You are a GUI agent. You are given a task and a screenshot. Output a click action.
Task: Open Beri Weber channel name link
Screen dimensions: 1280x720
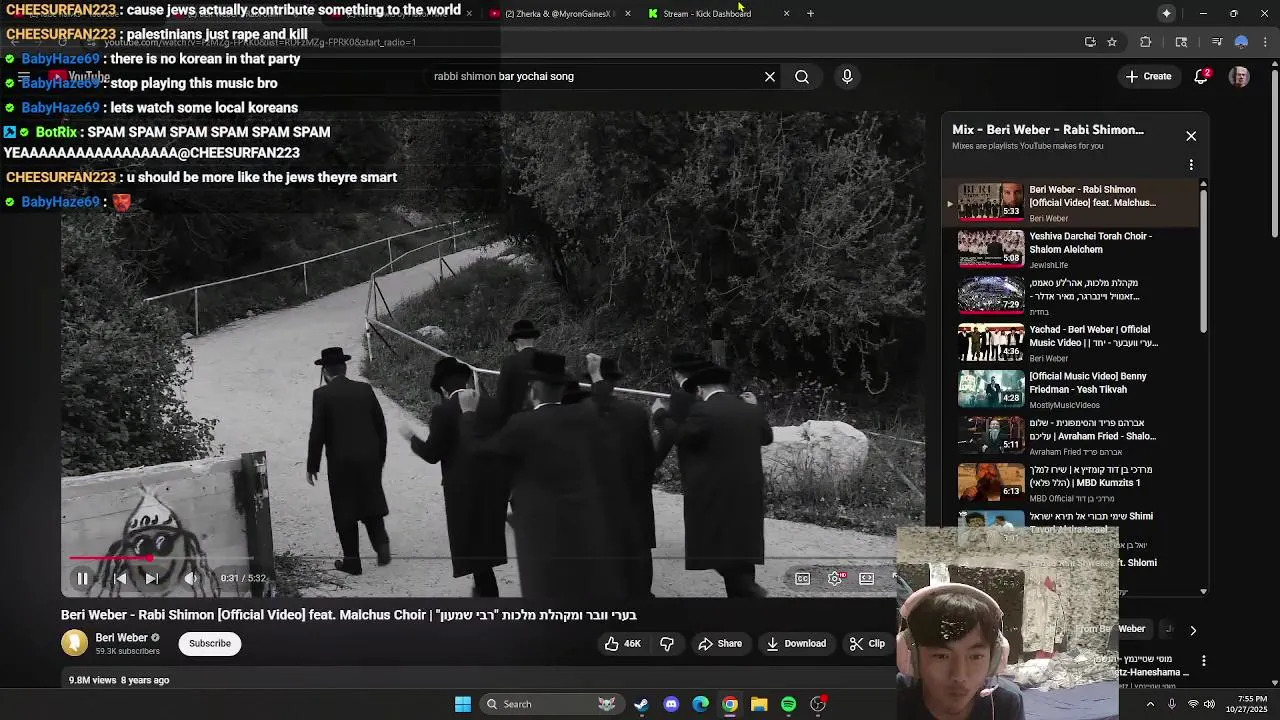click(121, 637)
